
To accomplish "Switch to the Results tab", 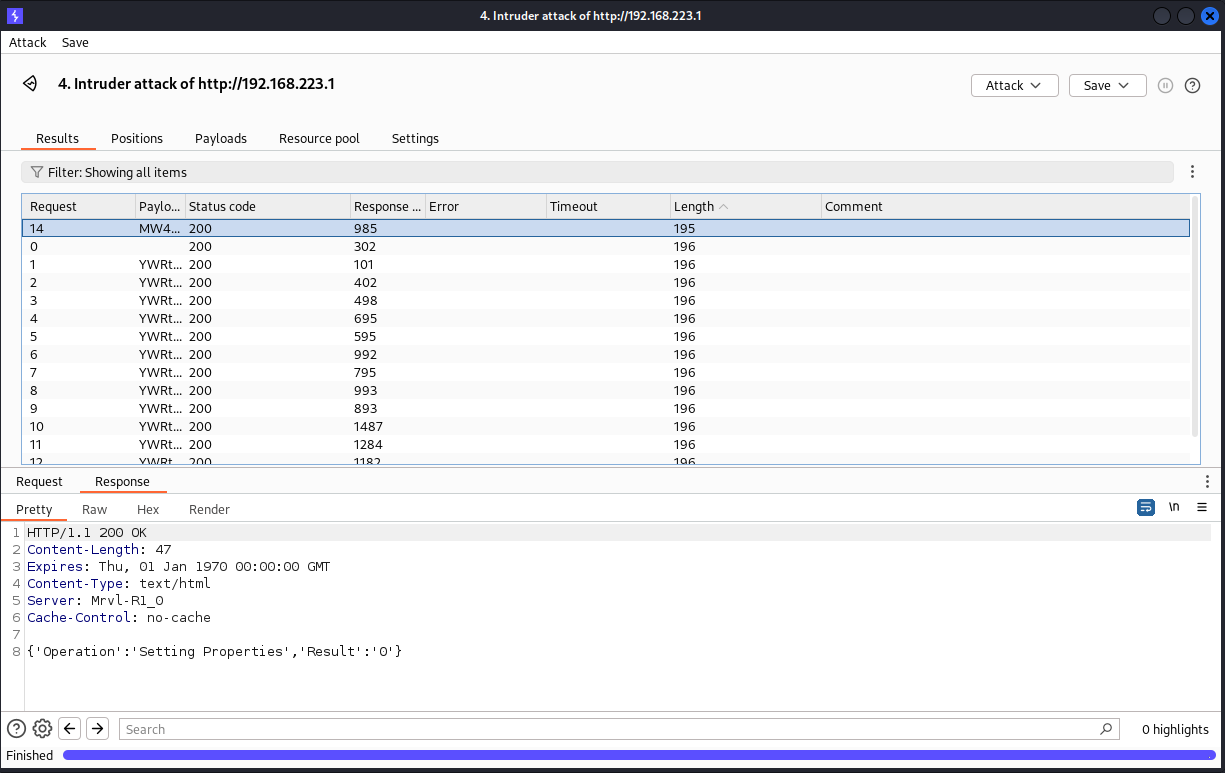I will click(x=57, y=138).
